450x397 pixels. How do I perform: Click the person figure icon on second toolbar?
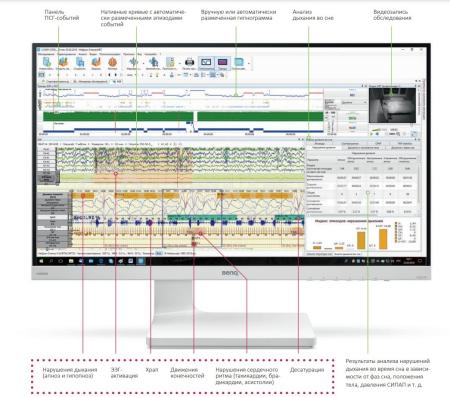[171, 75]
